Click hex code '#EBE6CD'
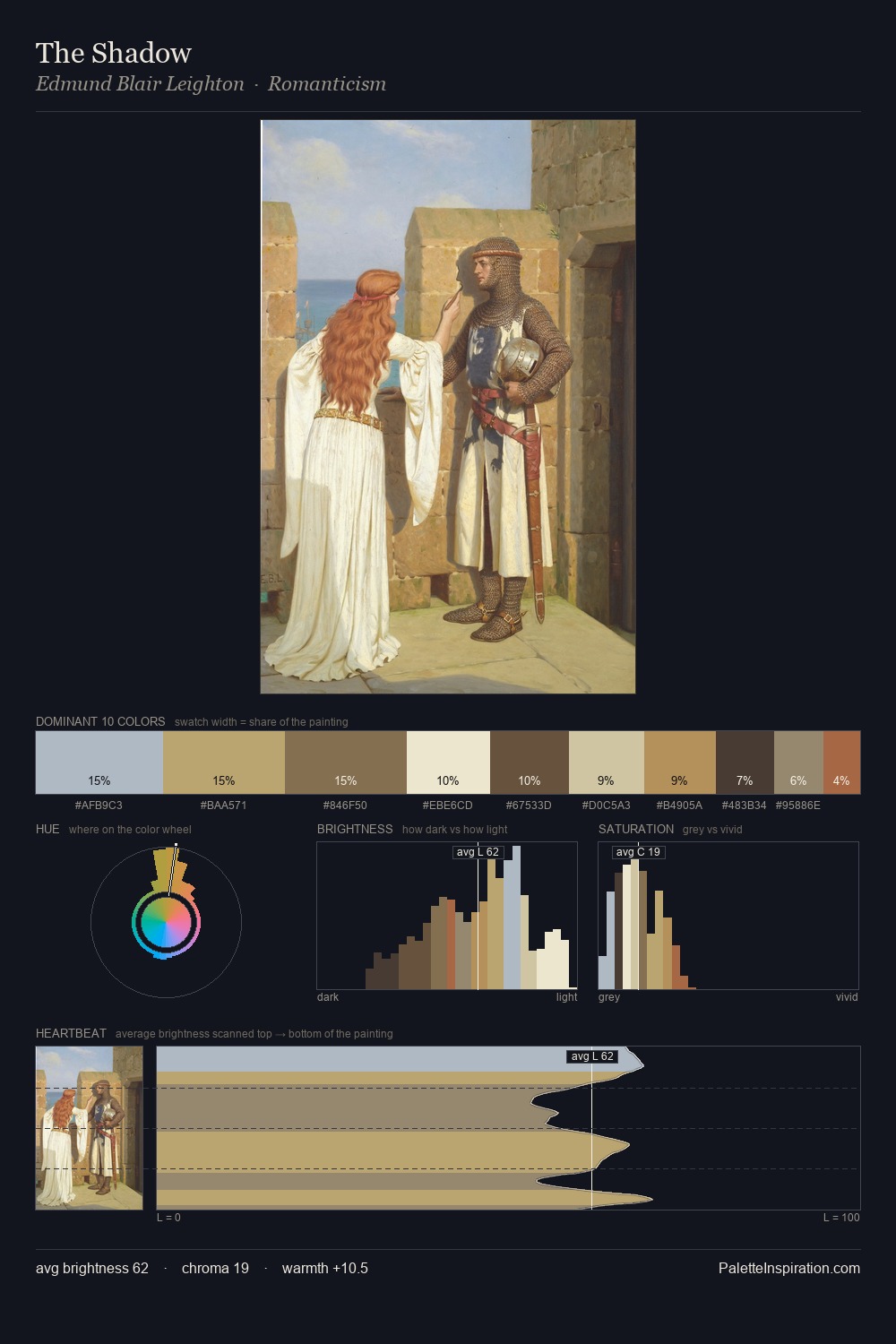The width and height of the screenshot is (896, 1344). coord(447,805)
